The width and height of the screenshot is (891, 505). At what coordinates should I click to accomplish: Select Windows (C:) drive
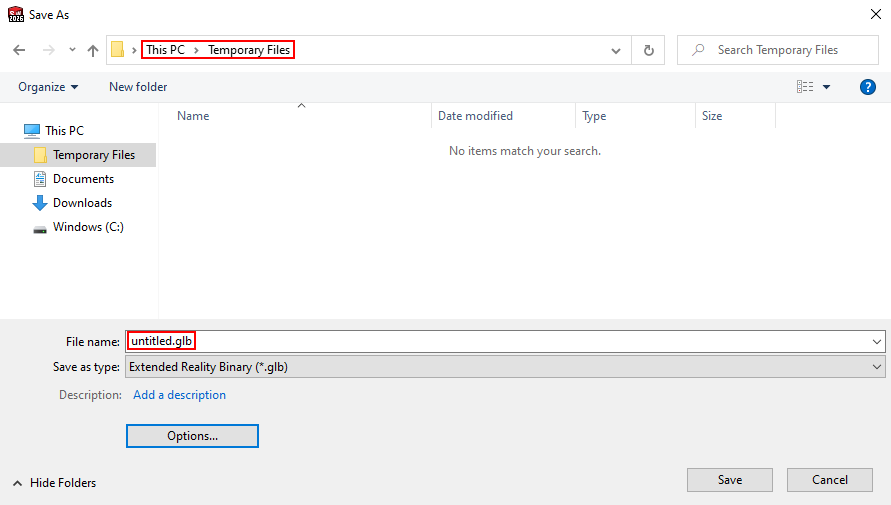(x=88, y=227)
